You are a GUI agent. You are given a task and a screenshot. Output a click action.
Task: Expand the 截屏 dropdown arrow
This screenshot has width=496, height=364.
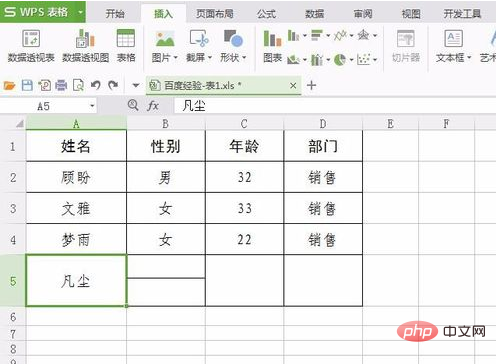[x=210, y=58]
